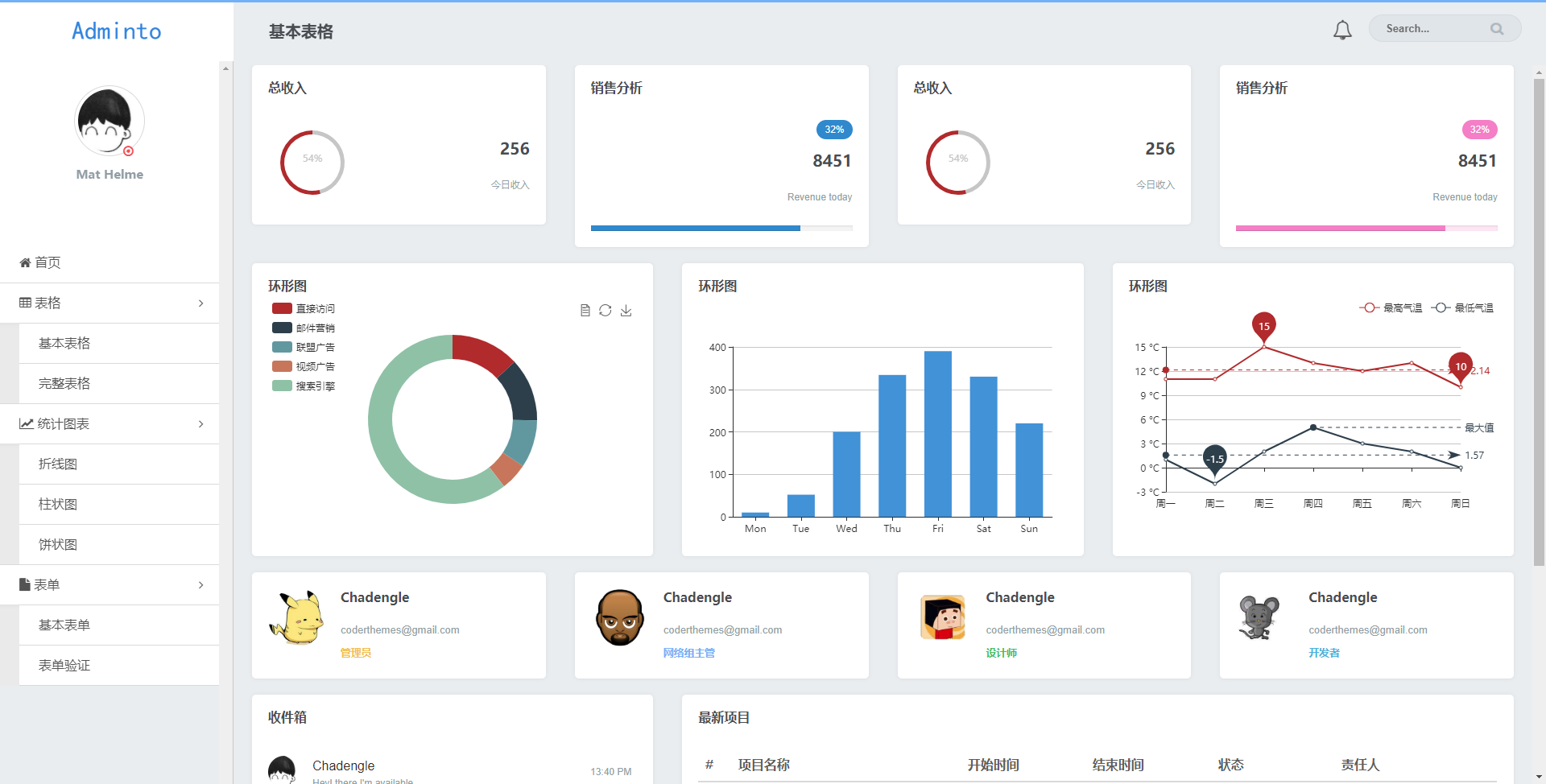Click the home icon beside 首页
Image resolution: width=1546 pixels, height=784 pixels.
[25, 262]
